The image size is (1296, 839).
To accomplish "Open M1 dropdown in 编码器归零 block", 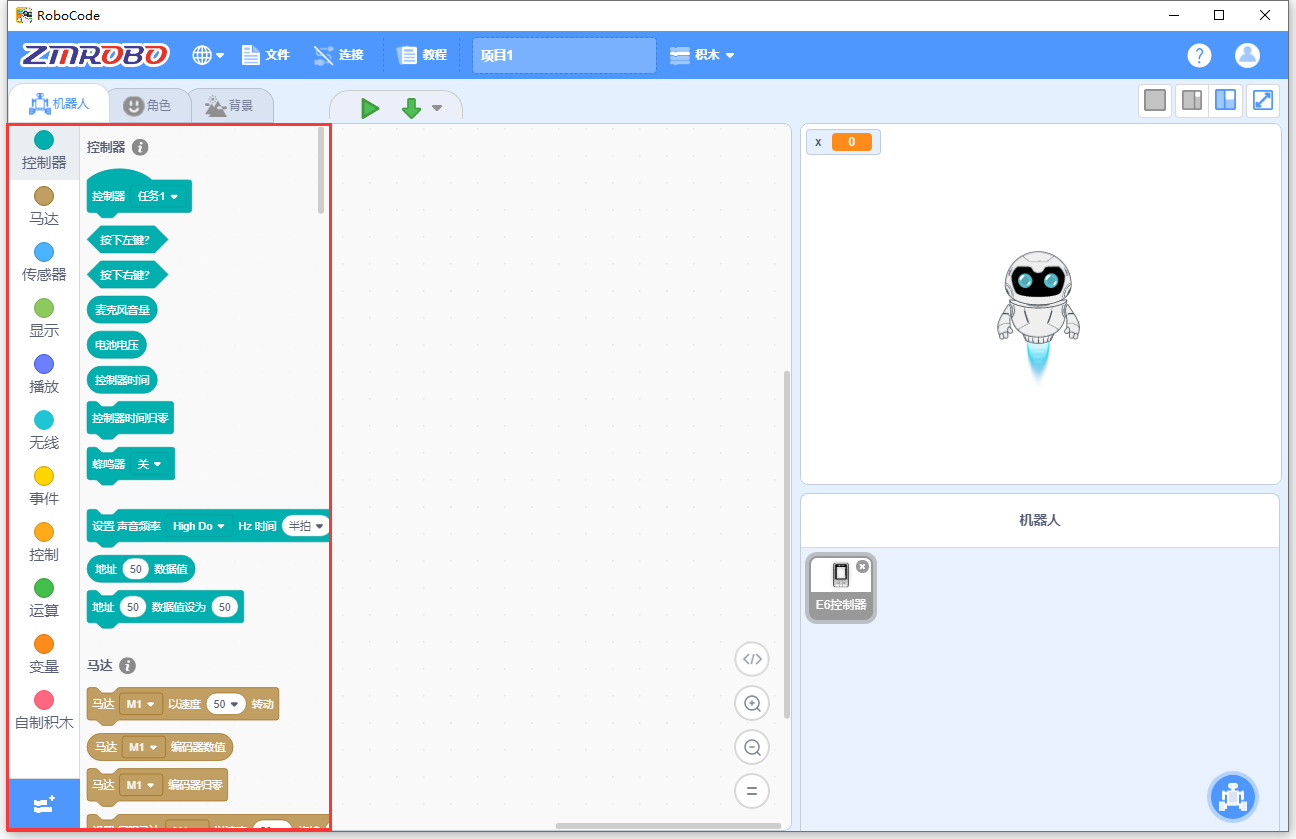I will pyautogui.click(x=140, y=786).
